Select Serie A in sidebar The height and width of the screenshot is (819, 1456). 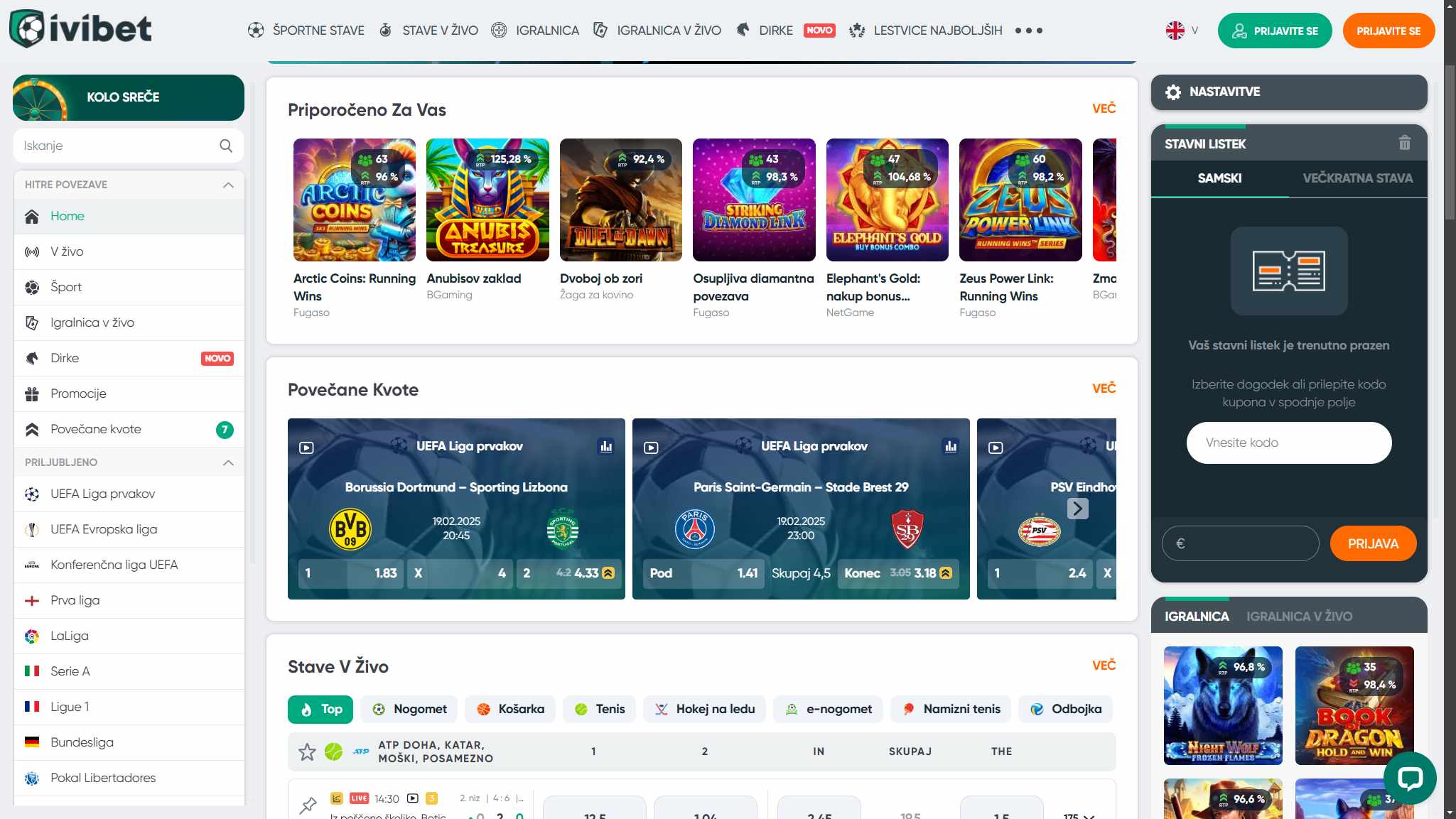click(129, 672)
